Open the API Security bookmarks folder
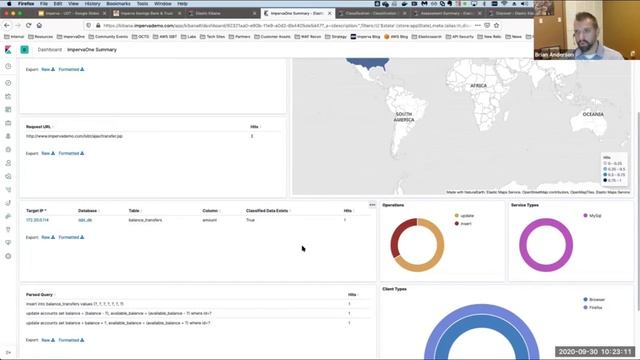 [x=460, y=37]
